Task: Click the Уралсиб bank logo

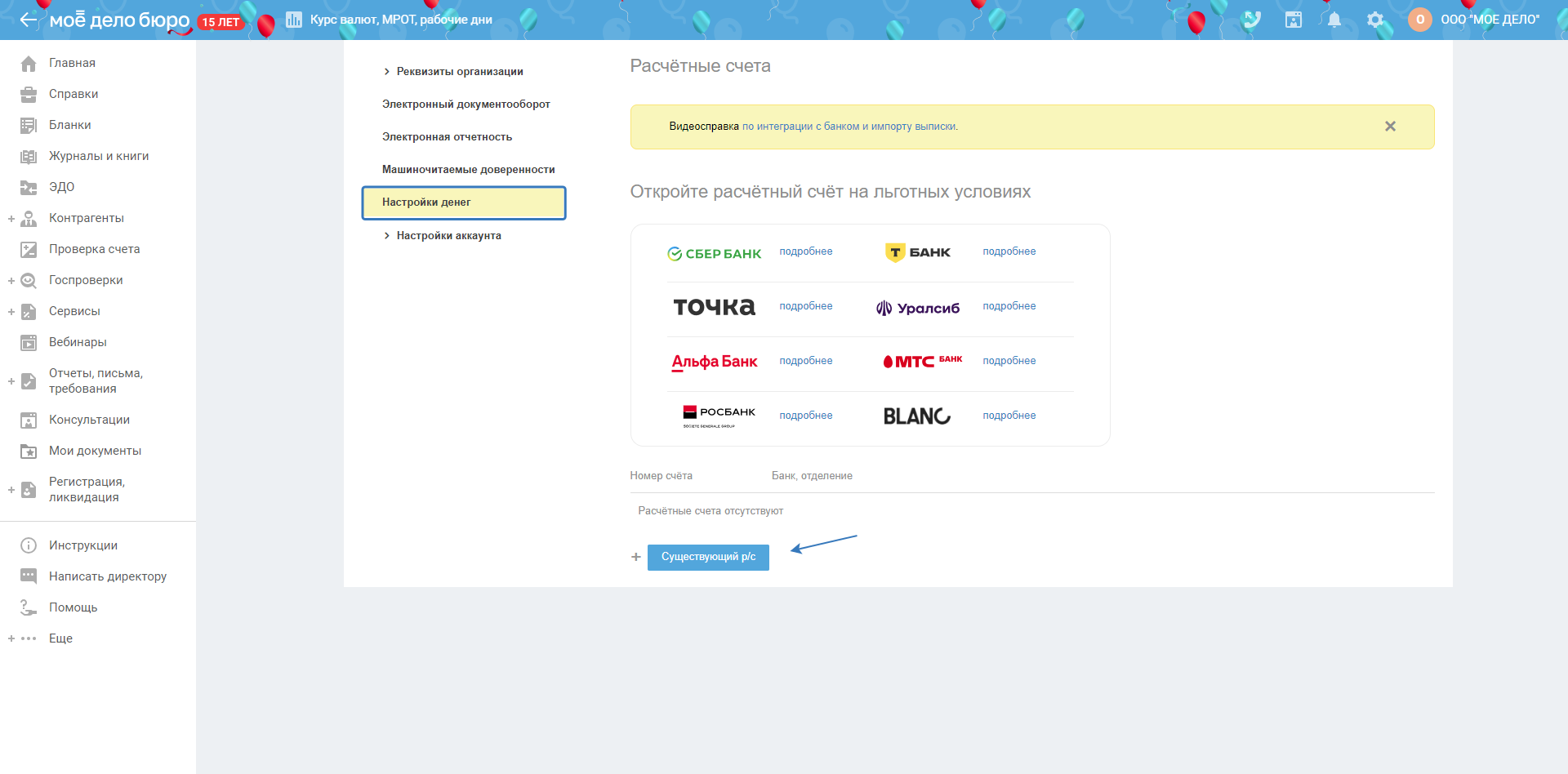Action: point(918,308)
